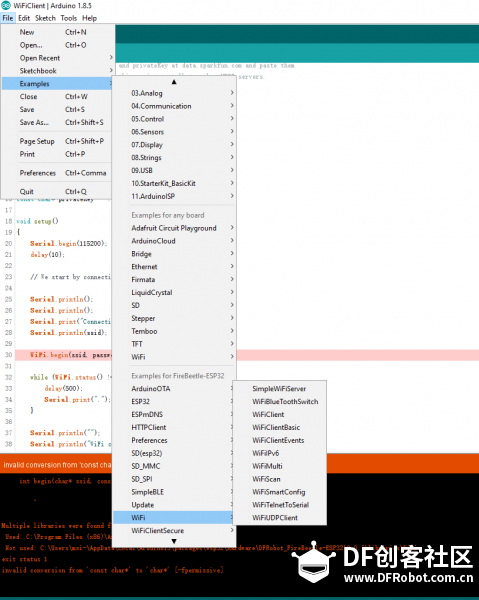
Task: Expand 06.Sensors examples
Action: (x=174, y=132)
